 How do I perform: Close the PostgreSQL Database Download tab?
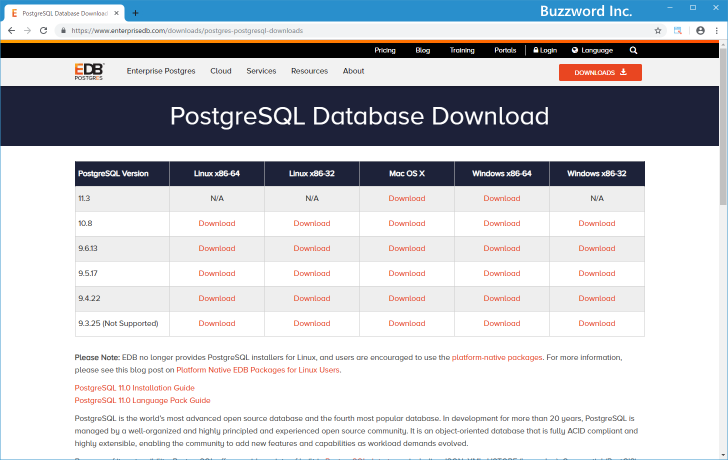coord(120,12)
